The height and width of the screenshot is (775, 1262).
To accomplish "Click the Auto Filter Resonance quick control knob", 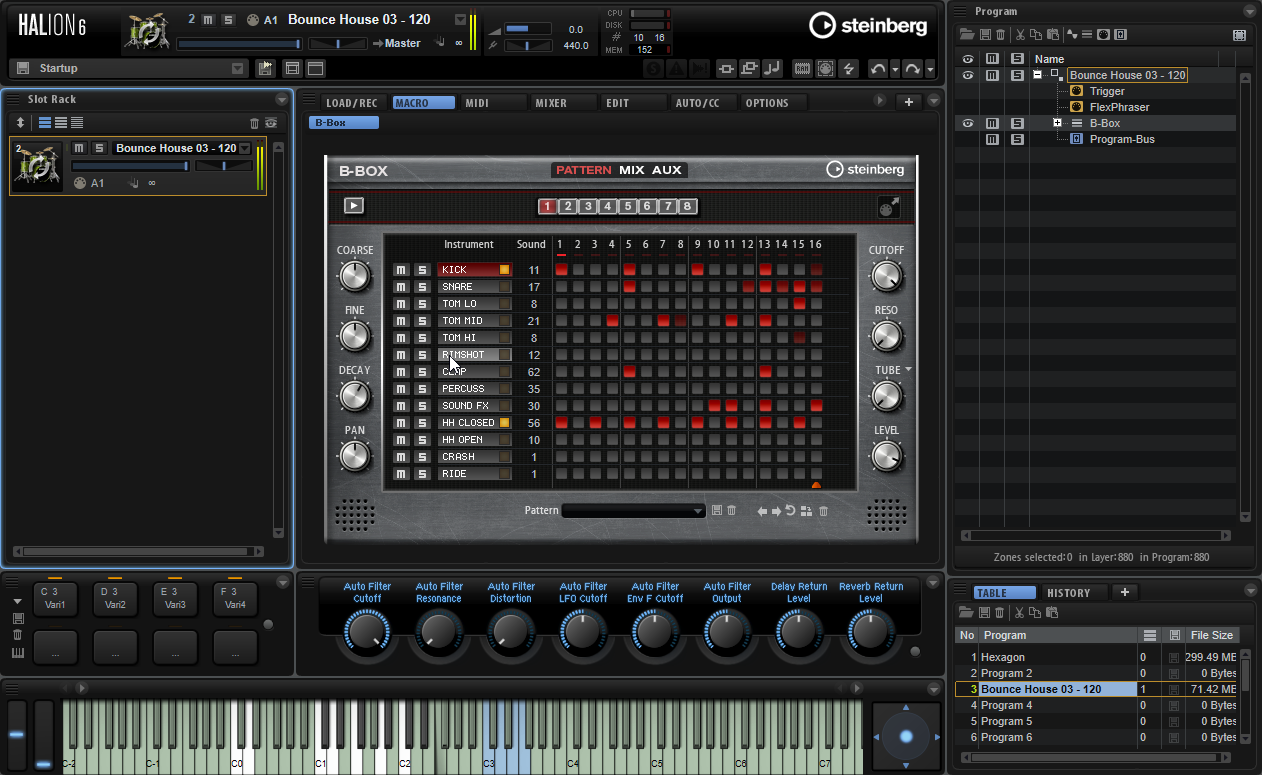I will pos(439,631).
